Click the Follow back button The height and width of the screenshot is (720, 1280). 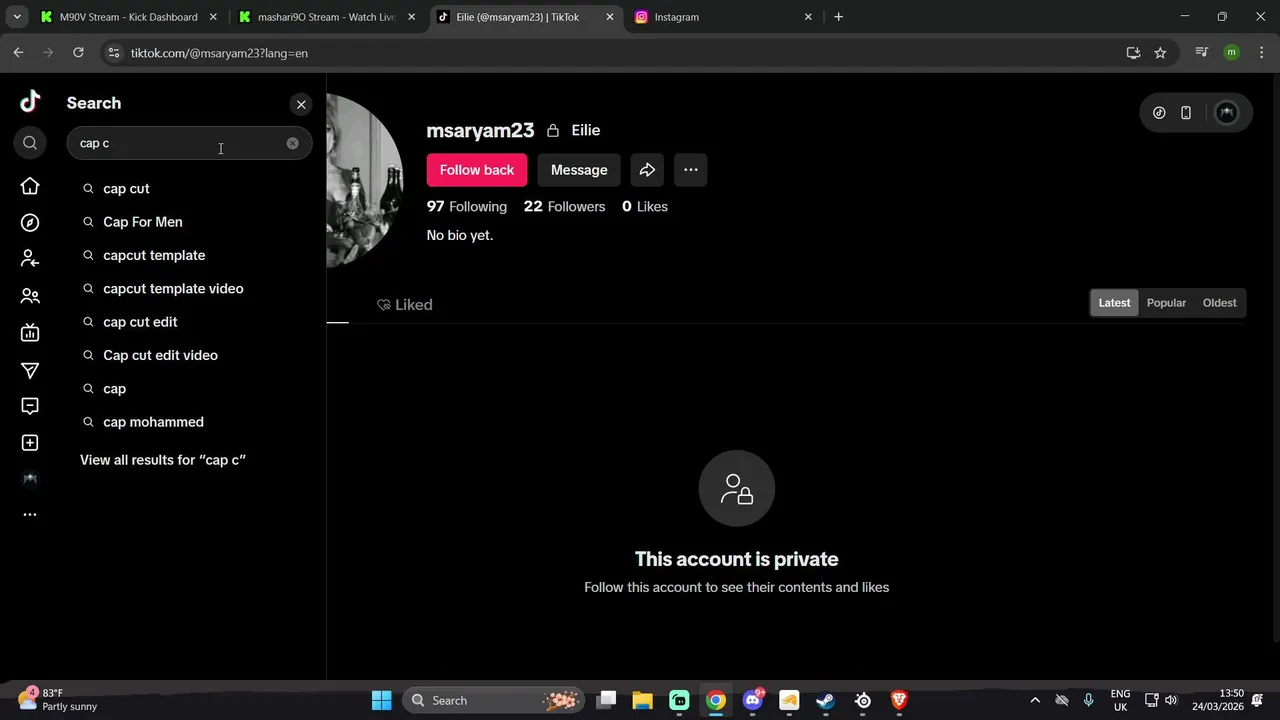point(477,170)
